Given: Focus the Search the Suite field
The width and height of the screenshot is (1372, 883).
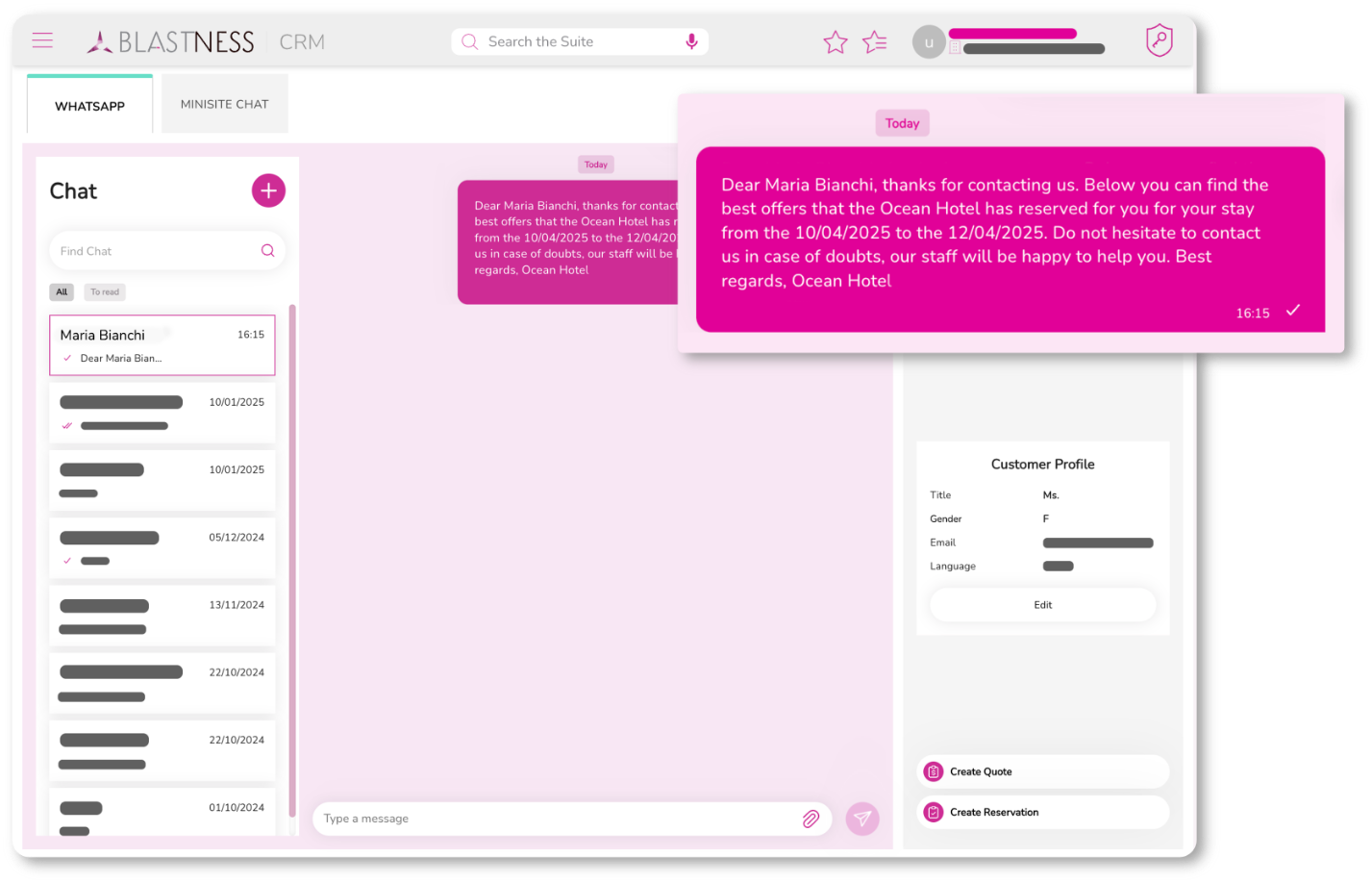Looking at the screenshot, I should (580, 41).
